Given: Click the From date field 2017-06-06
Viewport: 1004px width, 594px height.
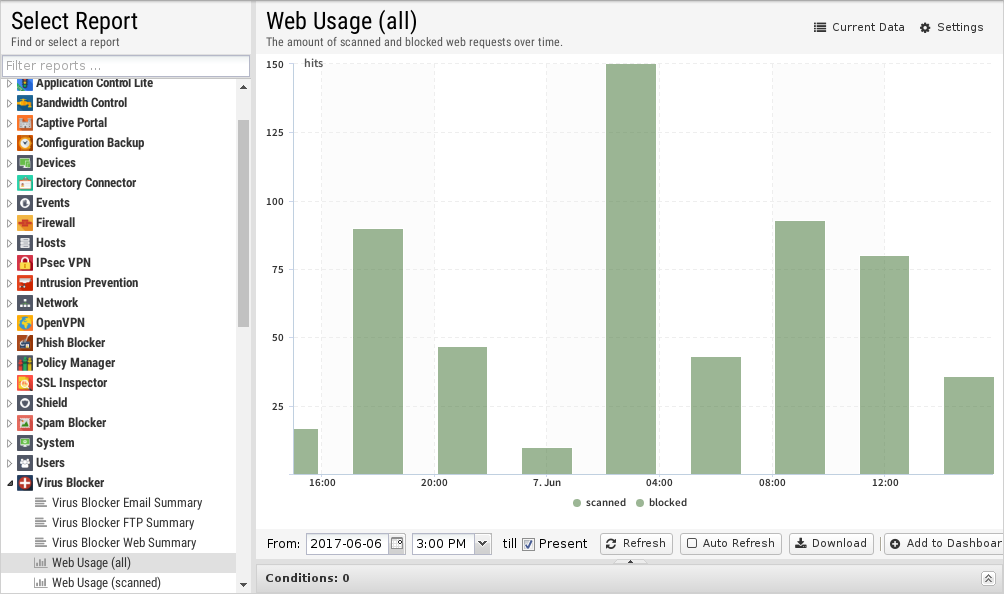Looking at the screenshot, I should [x=347, y=544].
